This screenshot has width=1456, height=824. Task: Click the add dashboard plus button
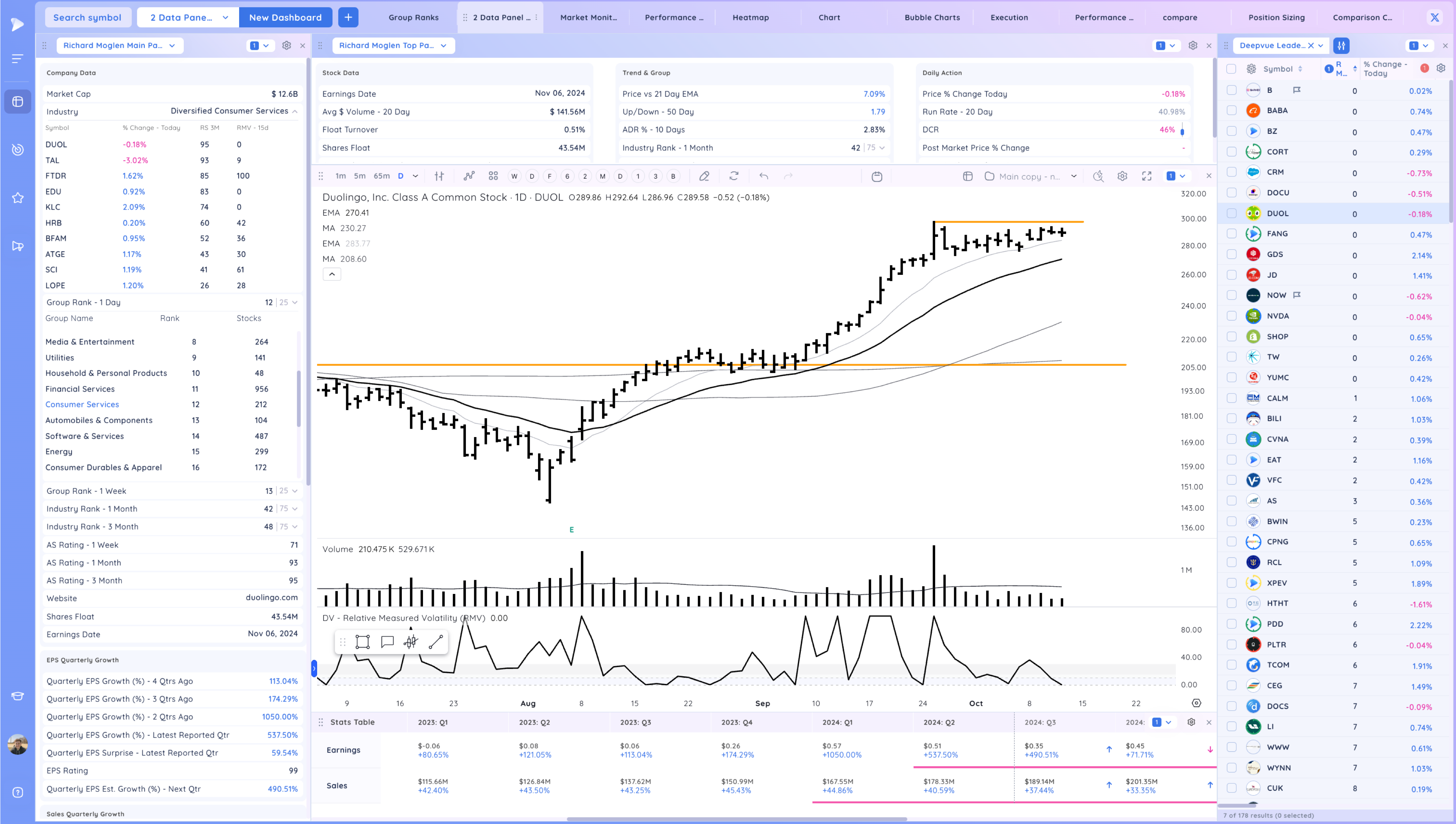tap(348, 17)
